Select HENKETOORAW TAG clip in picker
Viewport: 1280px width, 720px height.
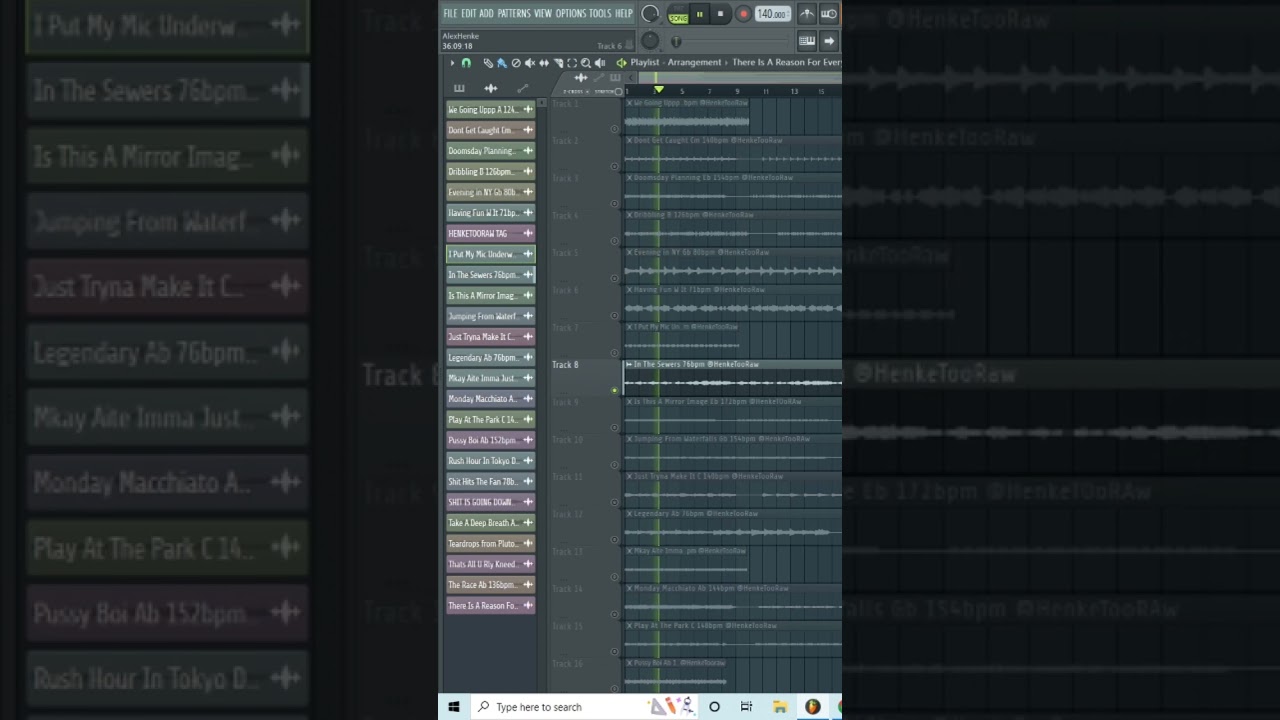tap(490, 233)
